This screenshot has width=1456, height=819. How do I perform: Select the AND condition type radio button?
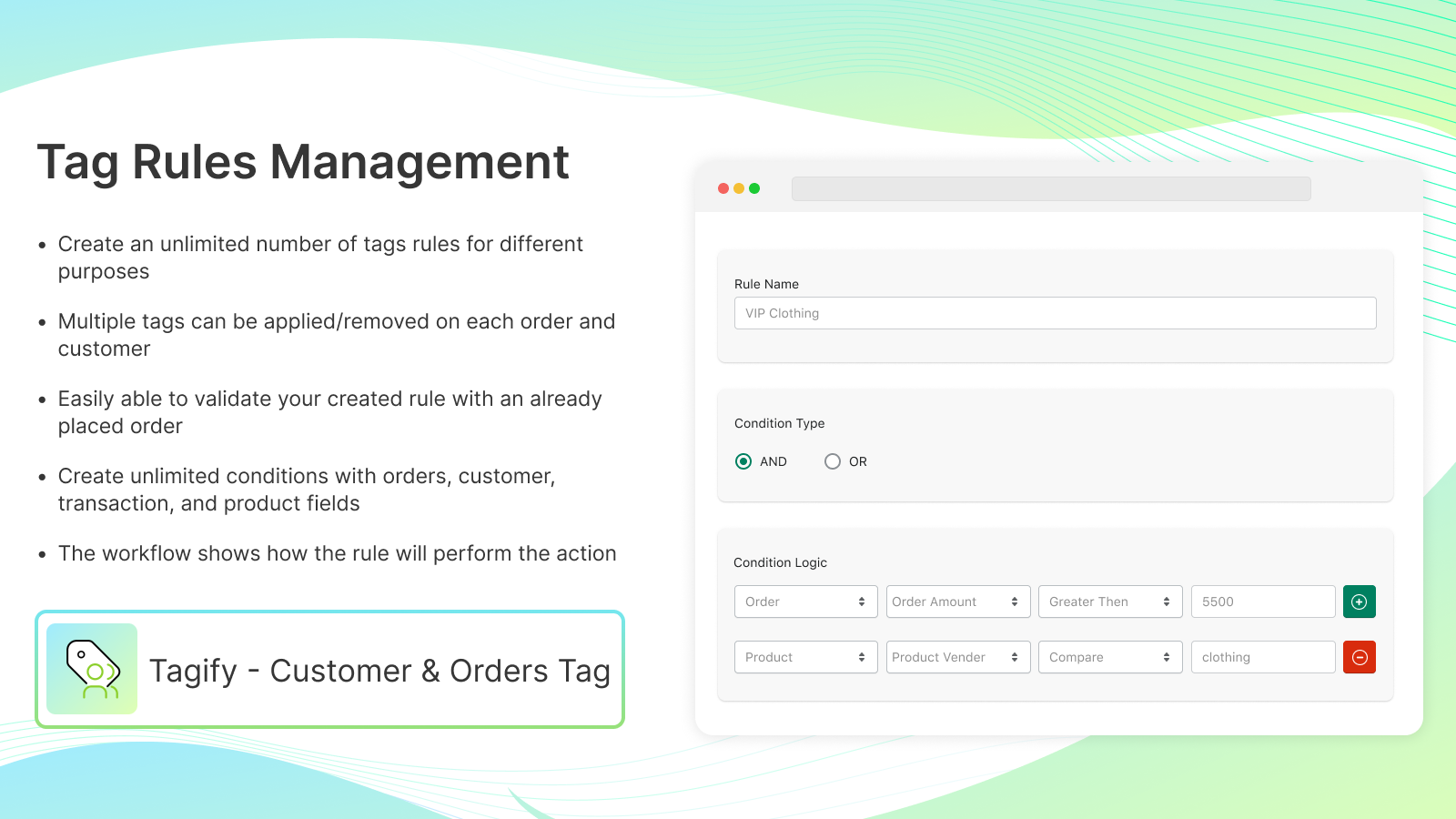click(x=743, y=461)
